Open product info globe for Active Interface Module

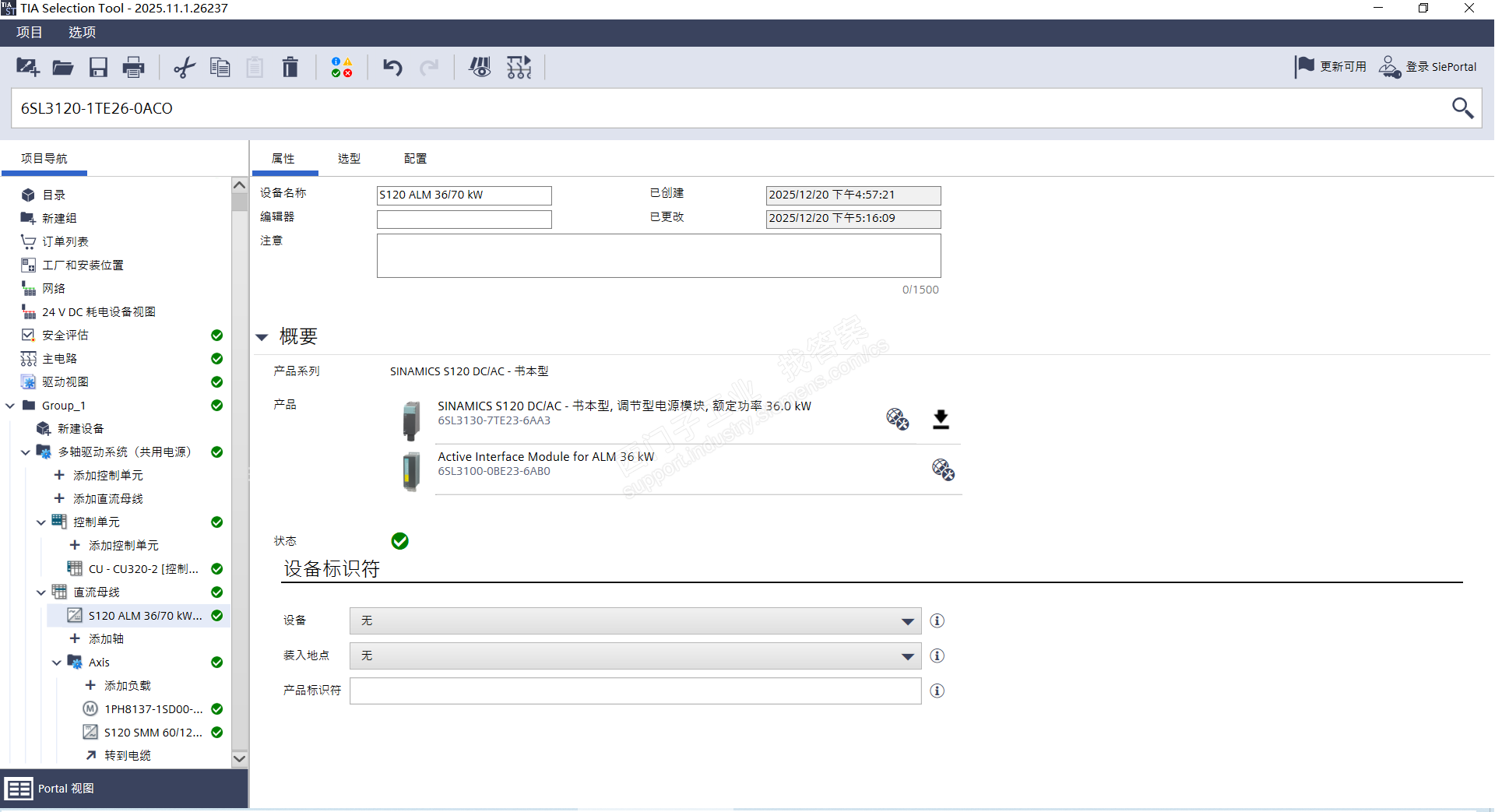pos(943,469)
